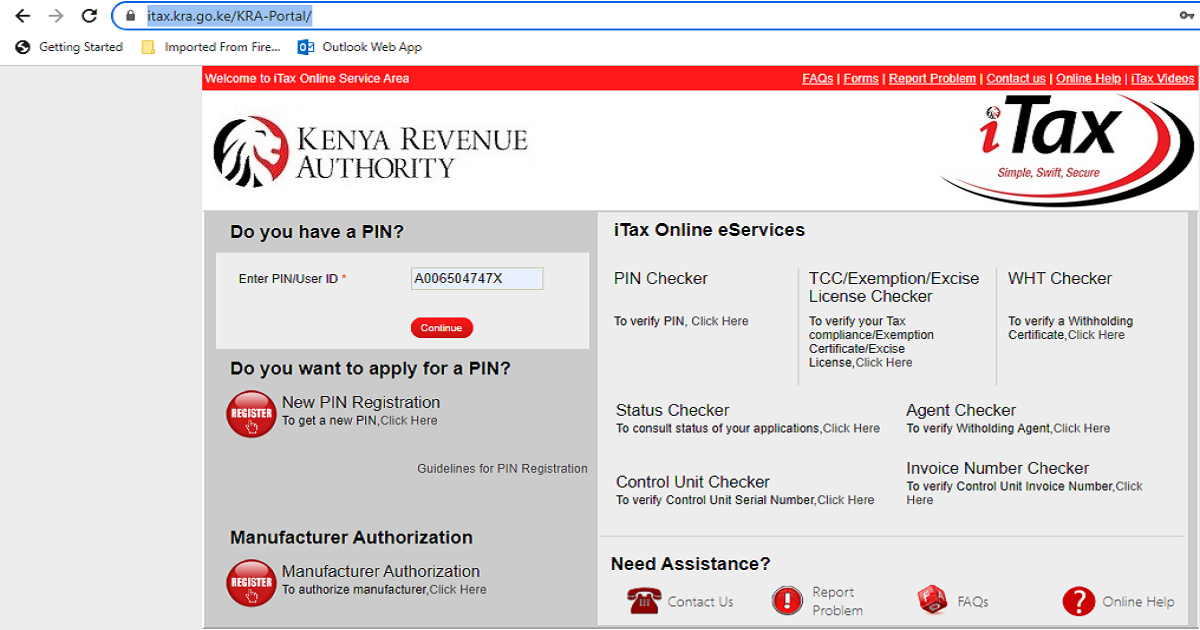Go back with the browser back arrow
The width and height of the screenshot is (1200, 630).
pos(23,16)
